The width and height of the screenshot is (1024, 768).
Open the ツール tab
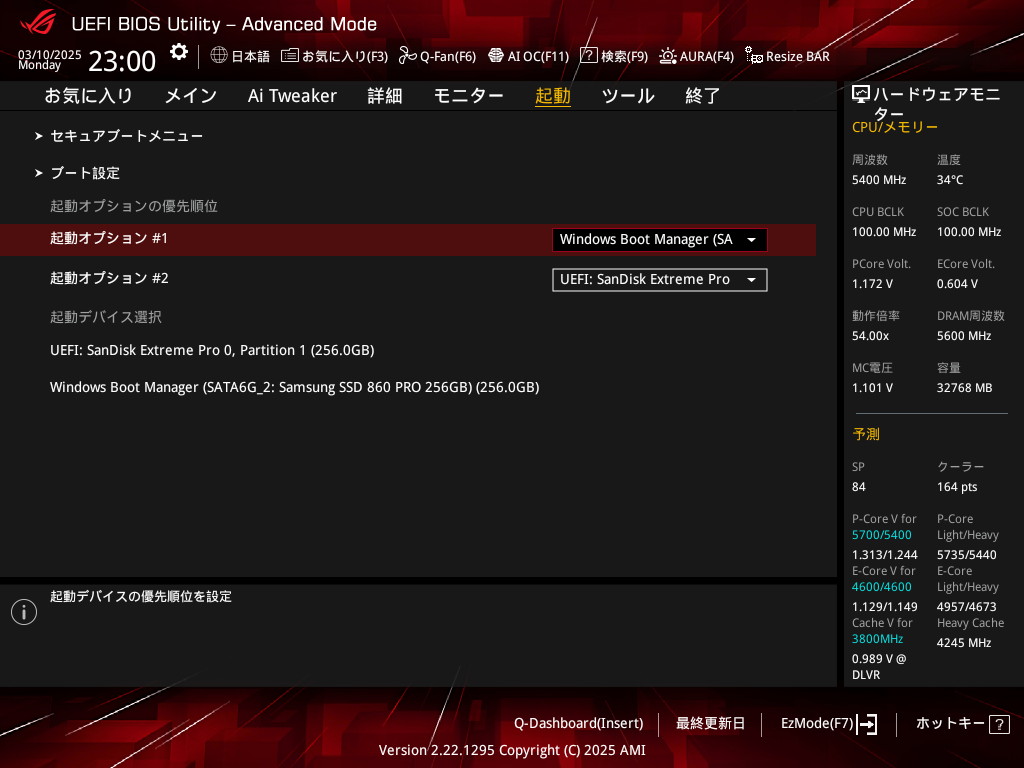pos(628,96)
